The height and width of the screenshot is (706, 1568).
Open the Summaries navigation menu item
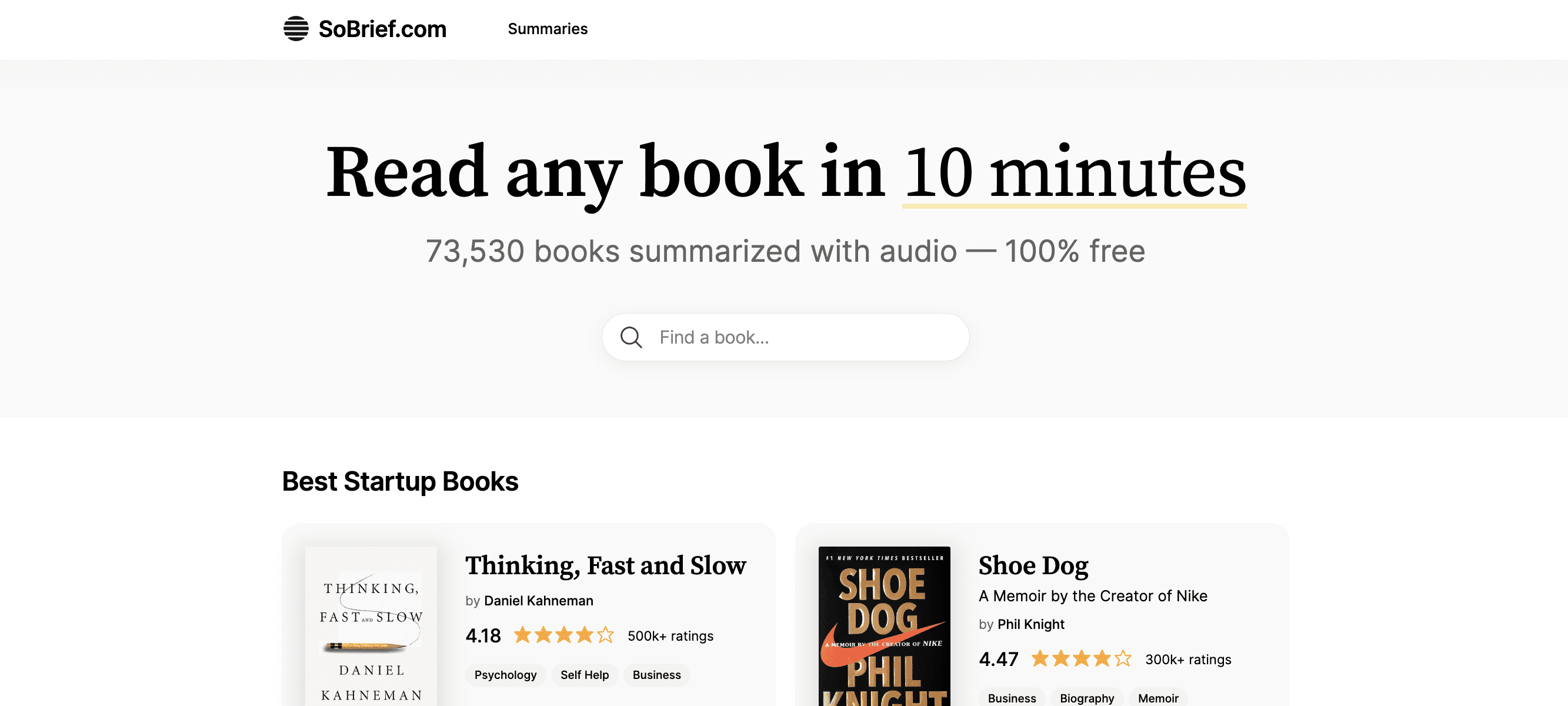pyautogui.click(x=547, y=29)
